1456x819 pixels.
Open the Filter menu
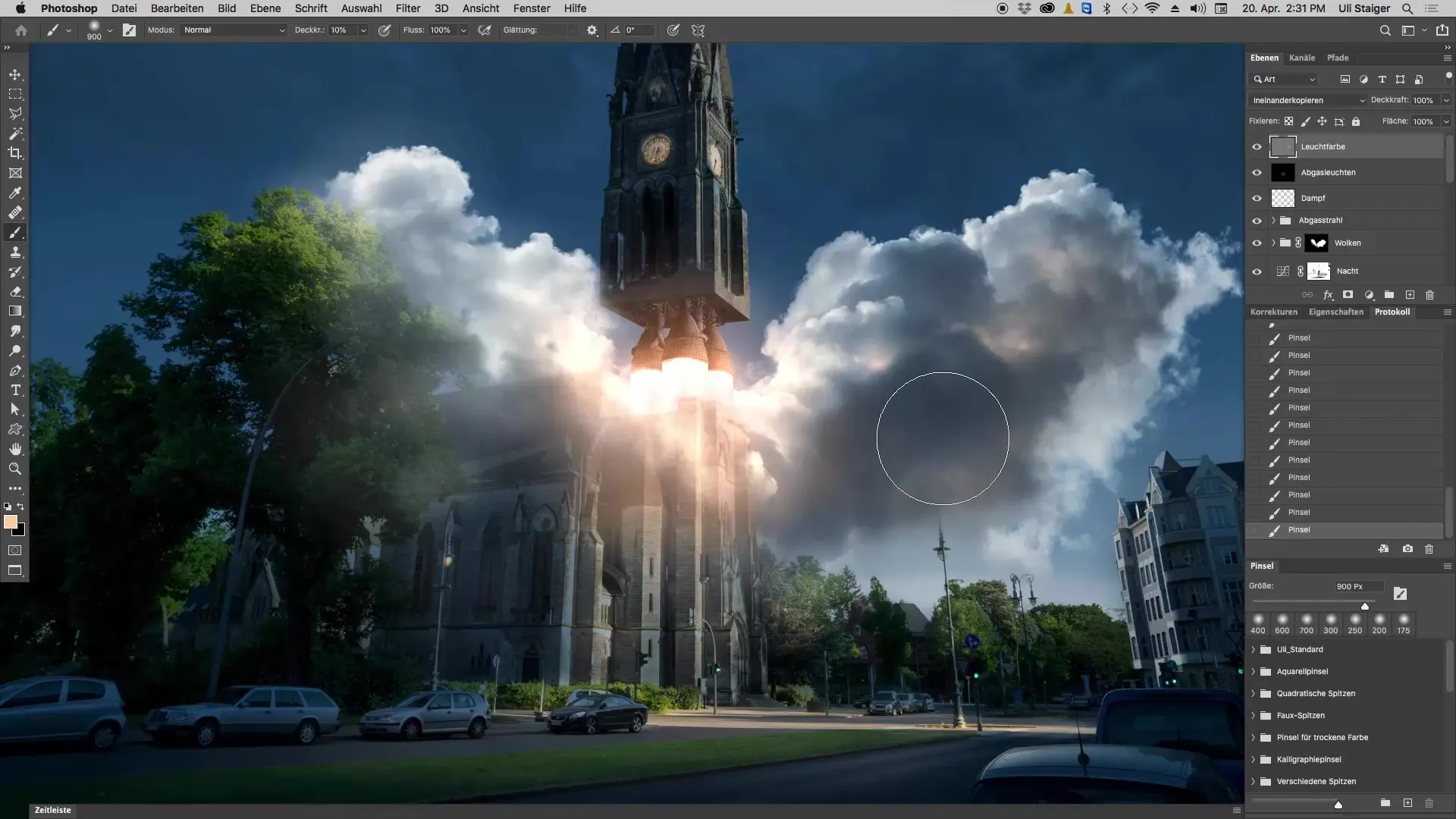(408, 8)
